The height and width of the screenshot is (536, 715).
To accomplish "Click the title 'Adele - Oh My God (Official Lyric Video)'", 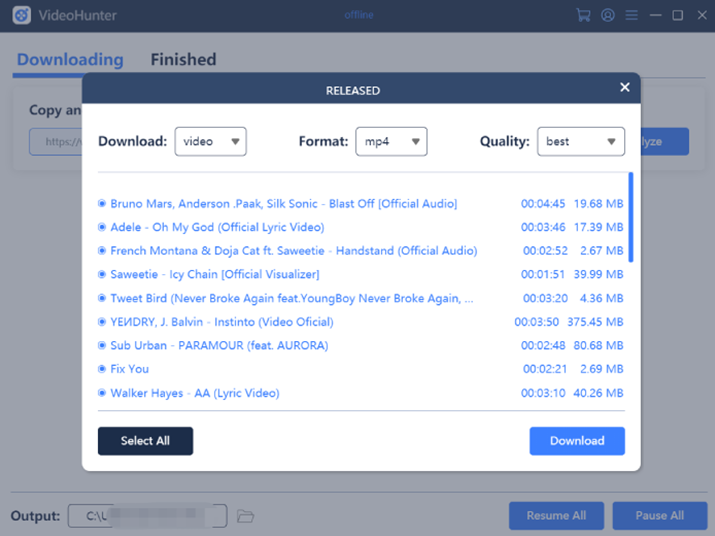I will tap(217, 227).
